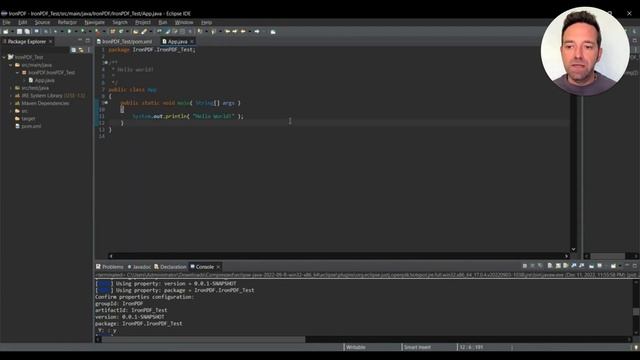Close the Console view tab
This screenshot has width=640, height=360.
[x=218, y=267]
